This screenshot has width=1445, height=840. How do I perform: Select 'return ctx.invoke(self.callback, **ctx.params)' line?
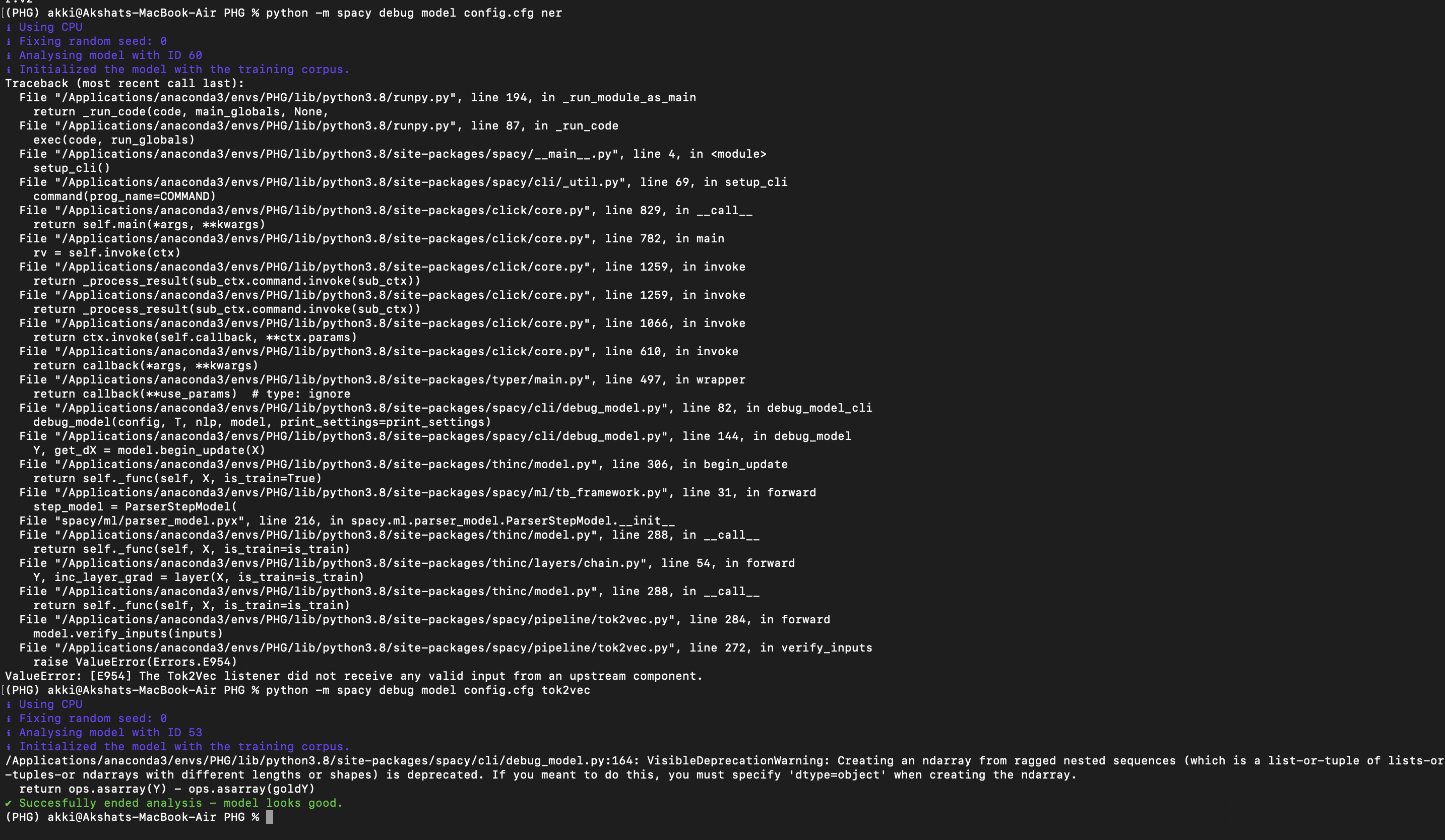(x=195, y=337)
